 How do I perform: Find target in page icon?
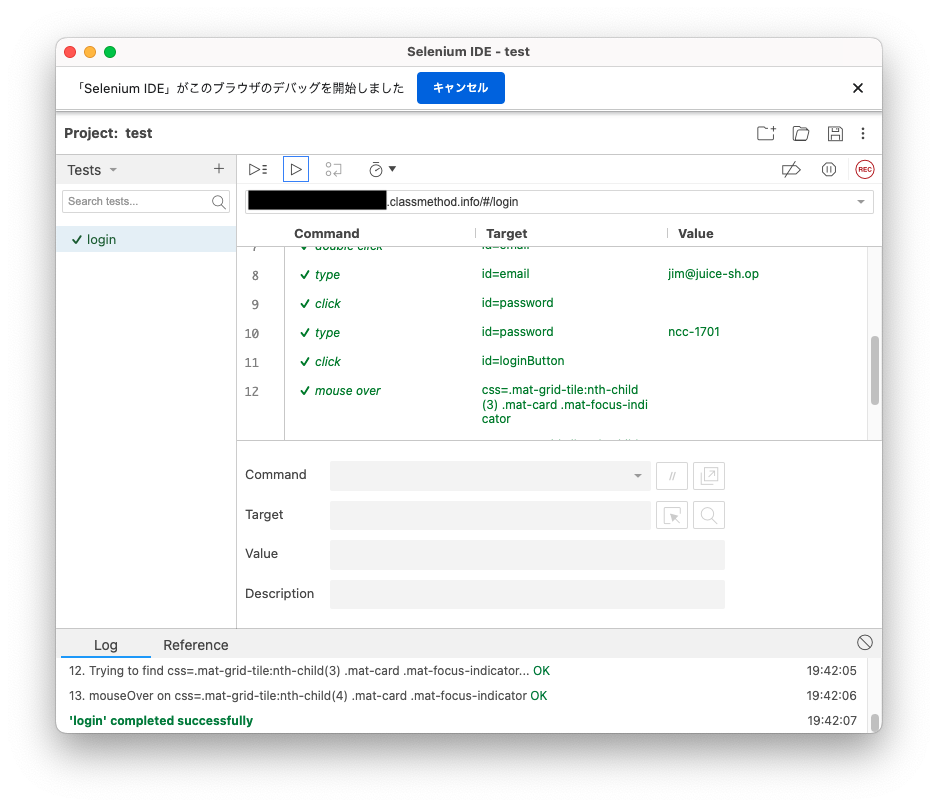pyautogui.click(x=709, y=515)
